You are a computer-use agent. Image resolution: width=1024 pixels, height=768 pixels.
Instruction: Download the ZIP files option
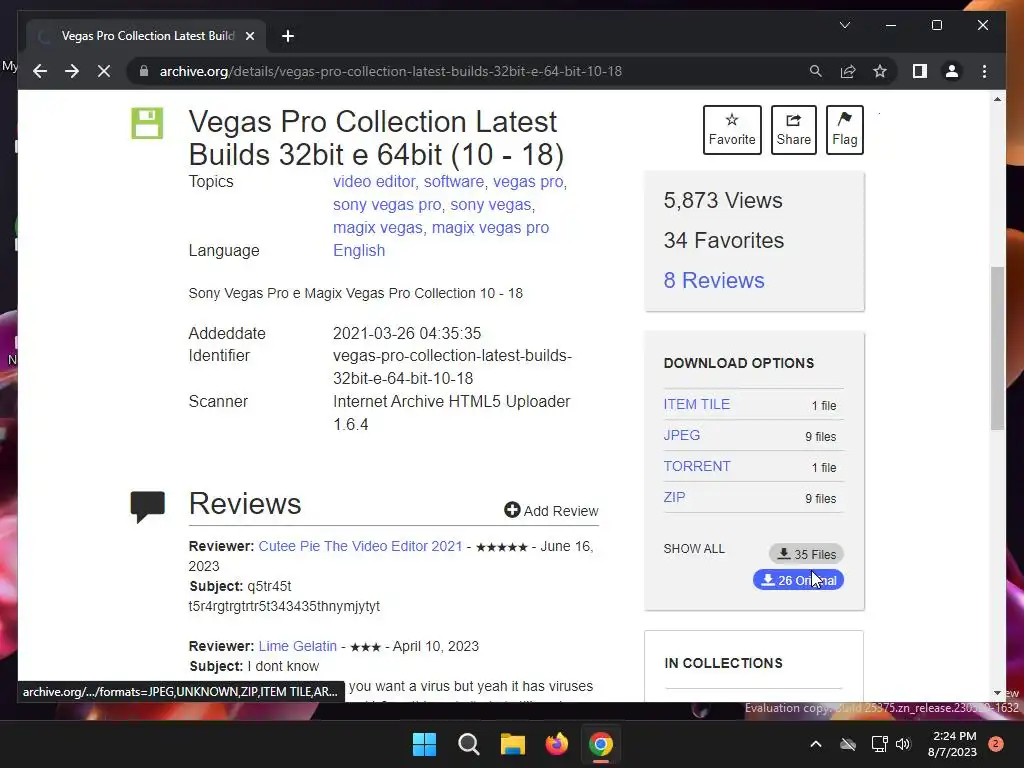pyautogui.click(x=674, y=497)
